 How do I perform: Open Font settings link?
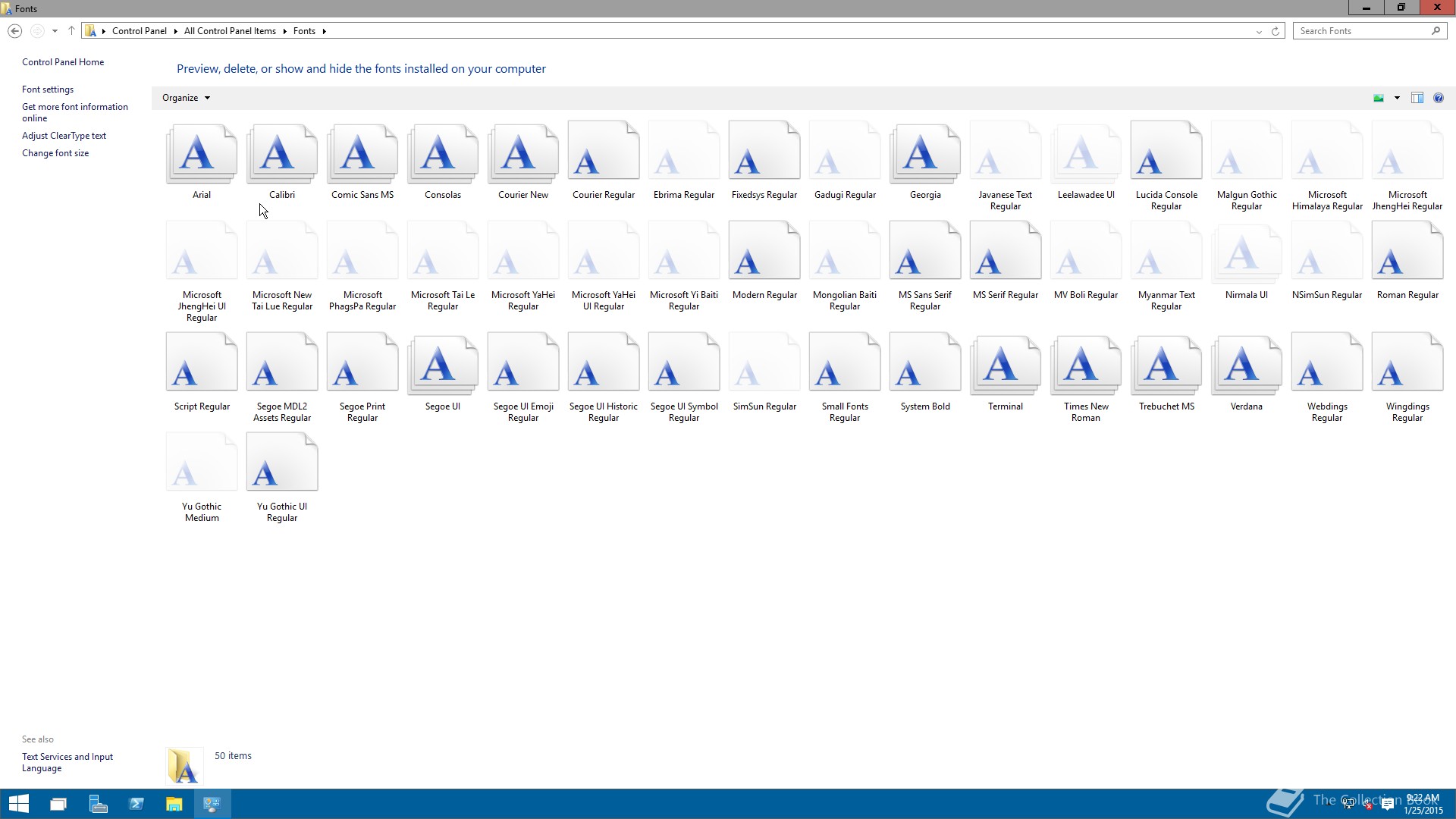tap(48, 89)
